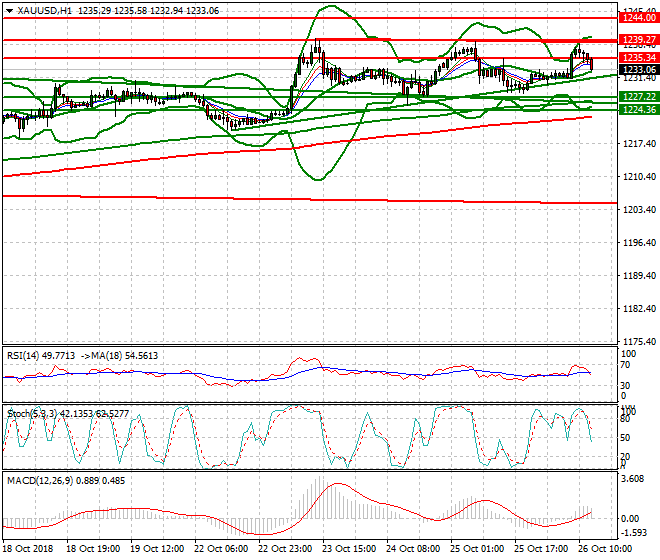Image resolution: width=660 pixels, height=560 pixels.
Task: Select the 1227.22 green price level label
Action: pos(639,96)
